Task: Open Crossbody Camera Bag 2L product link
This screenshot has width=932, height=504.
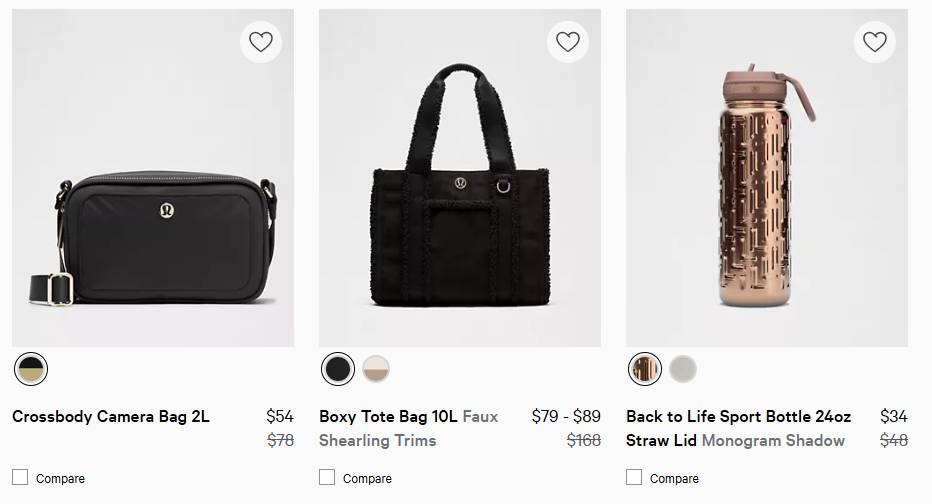Action: click(111, 417)
